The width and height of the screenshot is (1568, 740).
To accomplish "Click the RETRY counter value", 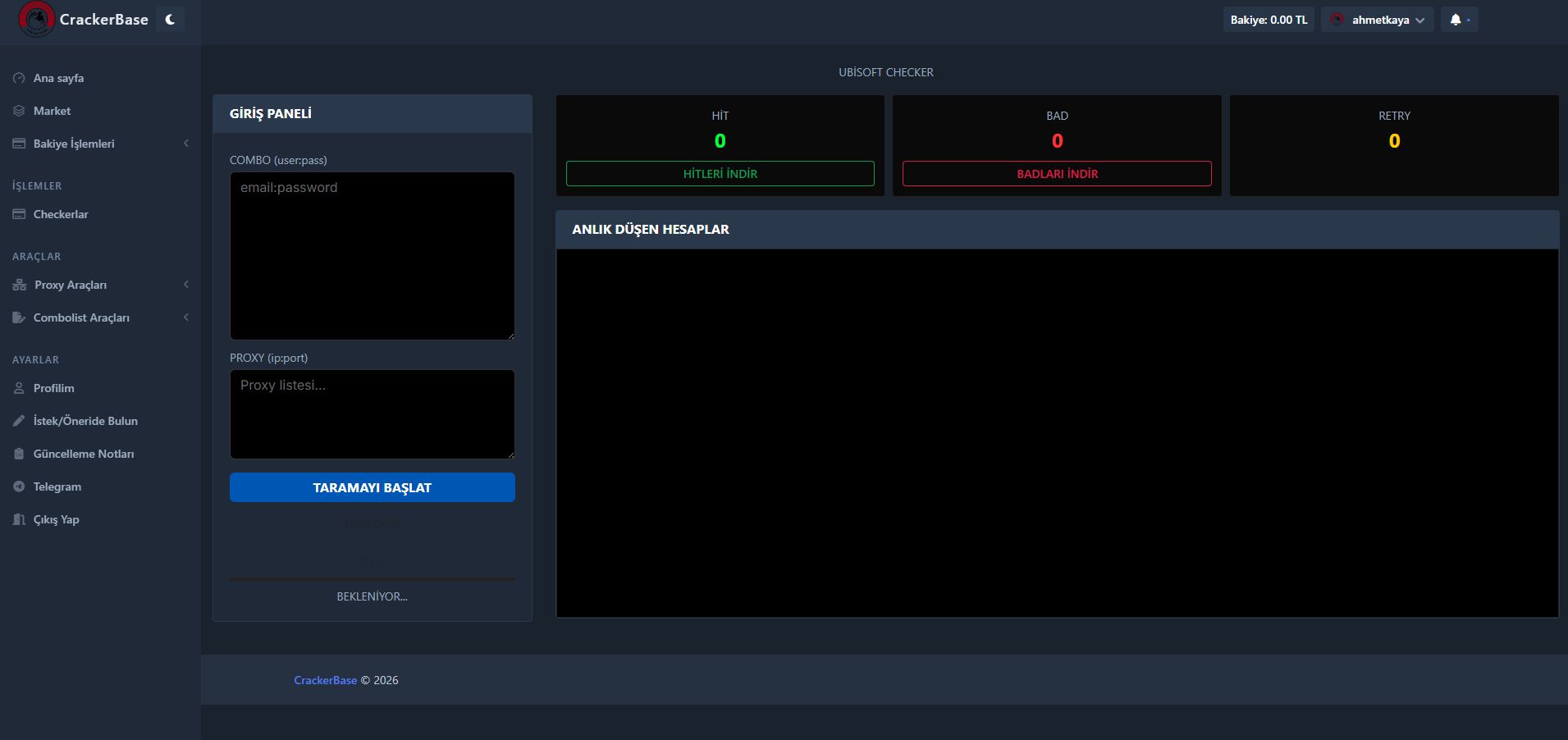I will pyautogui.click(x=1394, y=141).
